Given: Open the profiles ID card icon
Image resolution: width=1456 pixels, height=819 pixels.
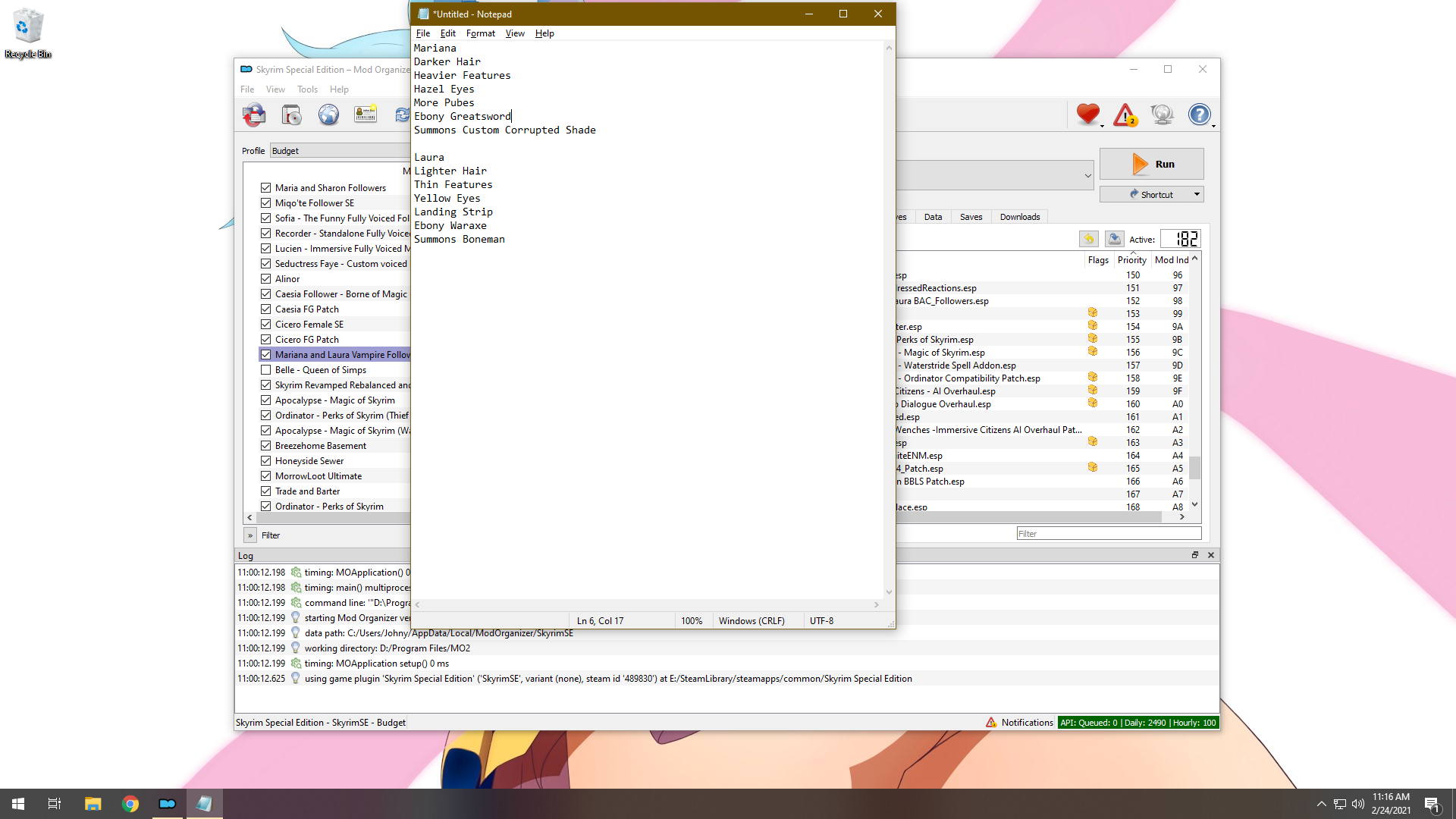Looking at the screenshot, I should [366, 115].
